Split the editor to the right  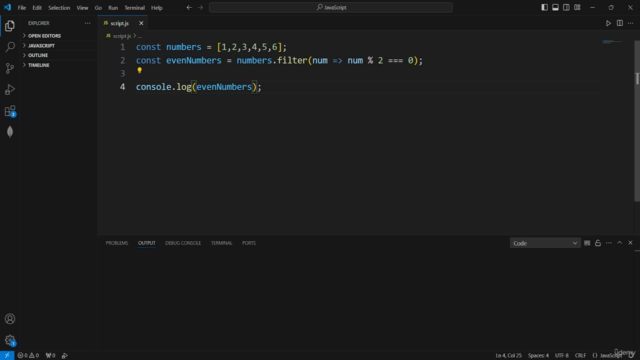click(x=620, y=23)
